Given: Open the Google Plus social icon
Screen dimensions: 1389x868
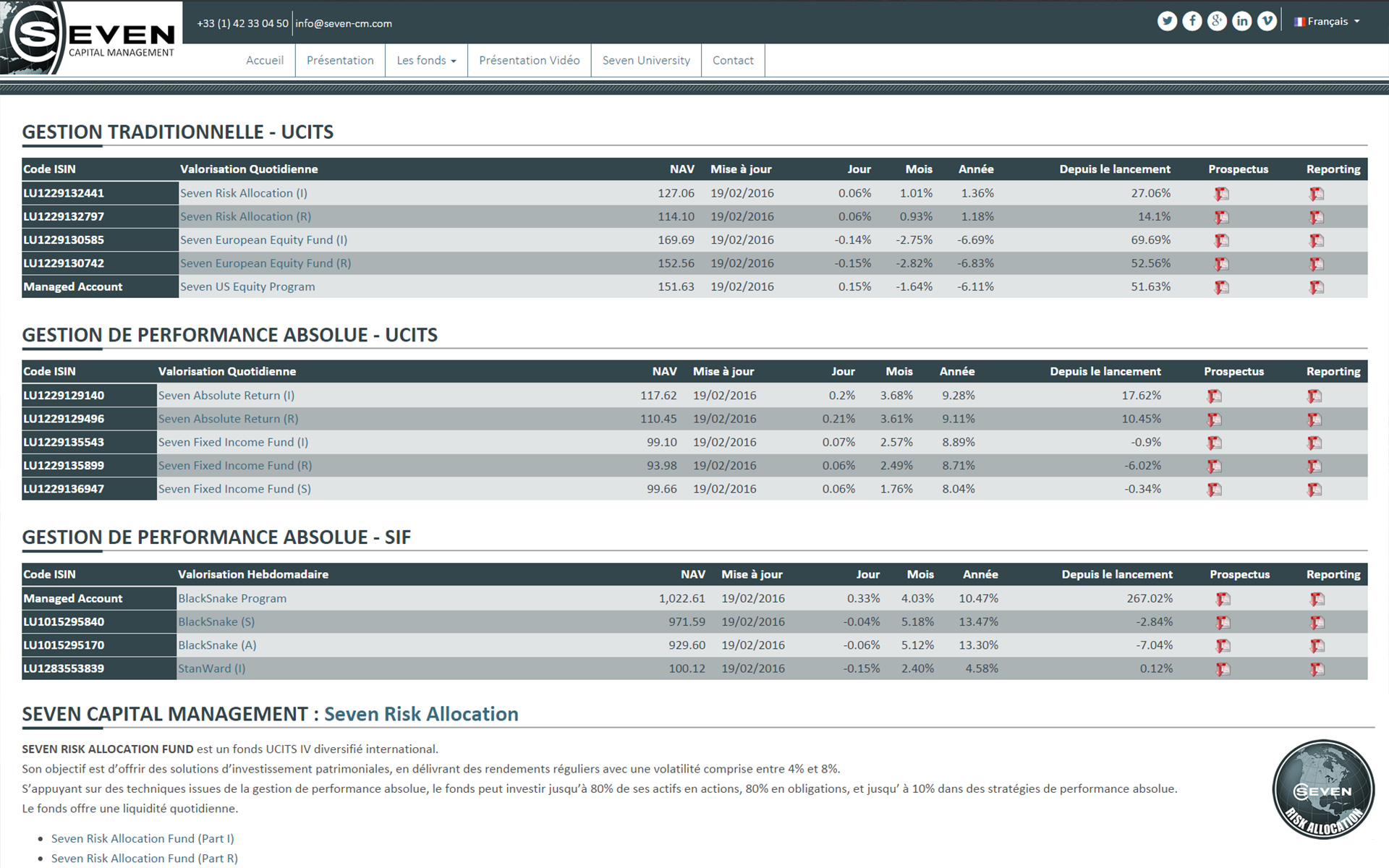Looking at the screenshot, I should (1217, 21).
